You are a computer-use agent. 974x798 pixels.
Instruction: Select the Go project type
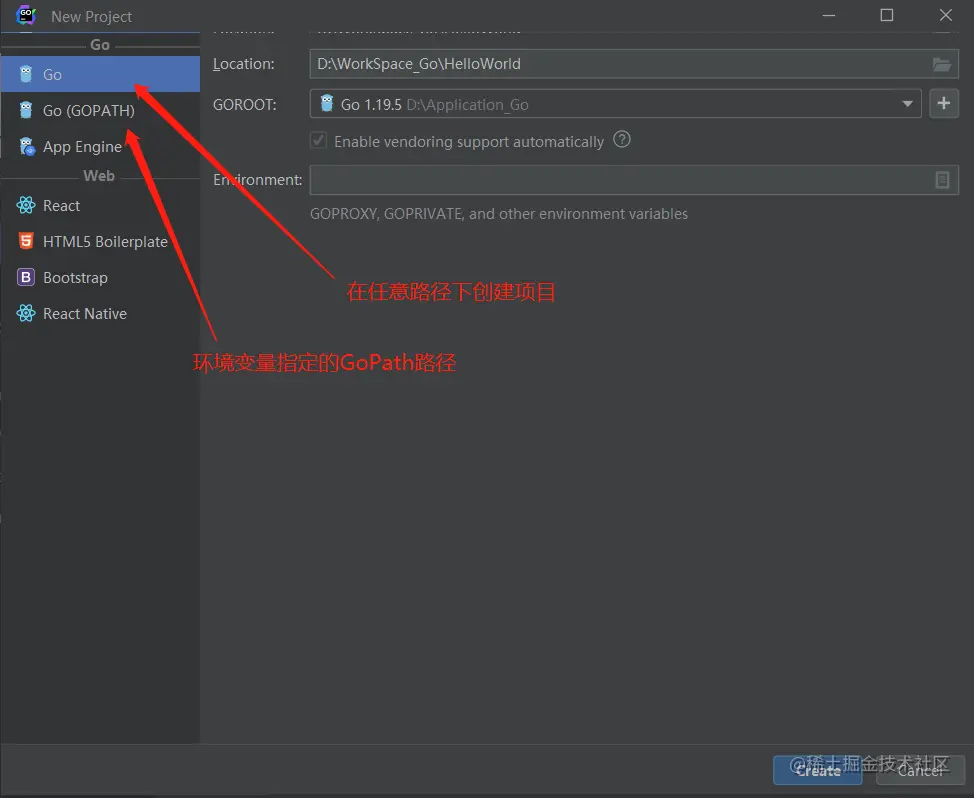coord(100,75)
